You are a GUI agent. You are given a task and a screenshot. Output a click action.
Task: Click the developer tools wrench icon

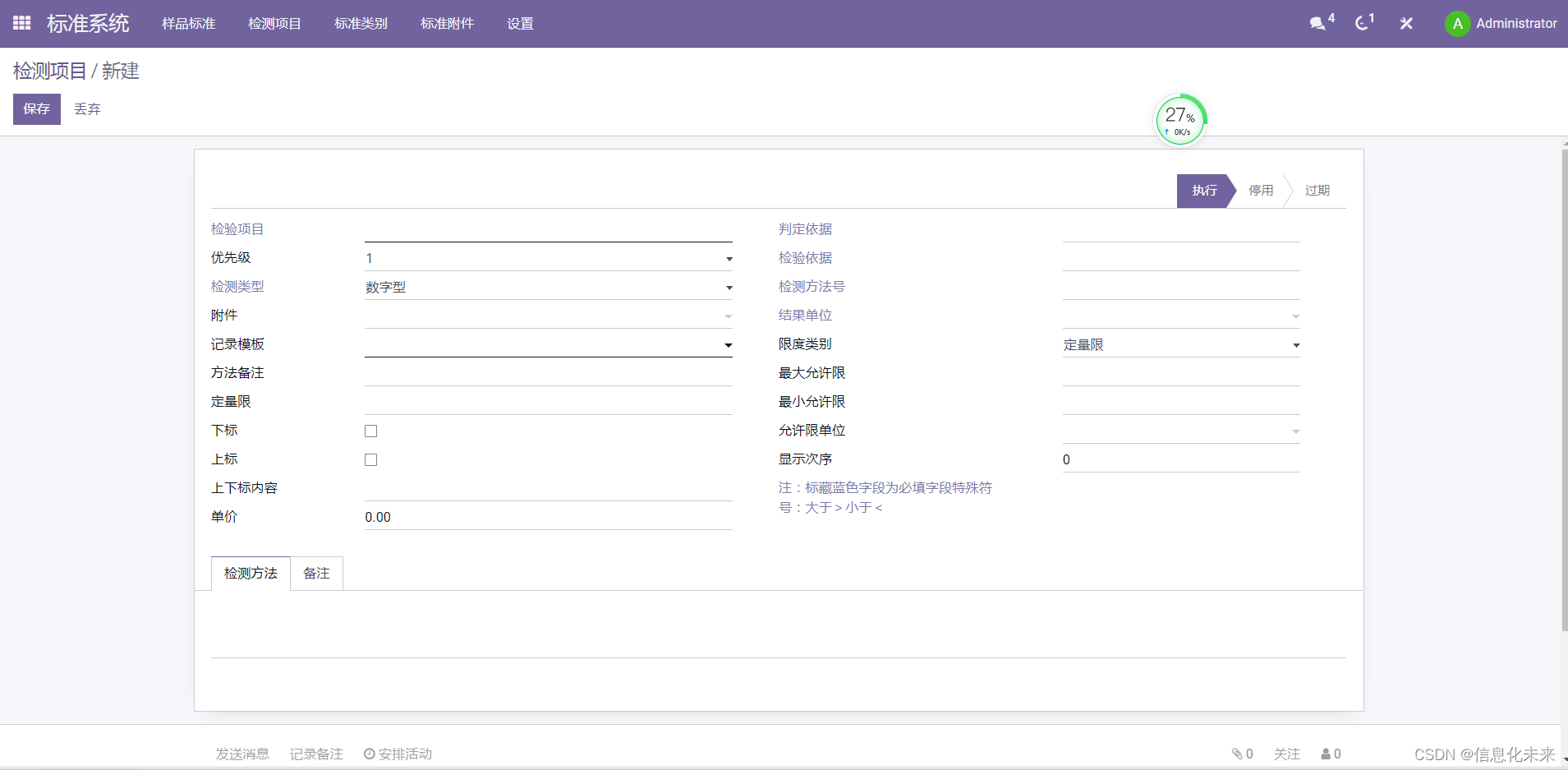(1406, 23)
